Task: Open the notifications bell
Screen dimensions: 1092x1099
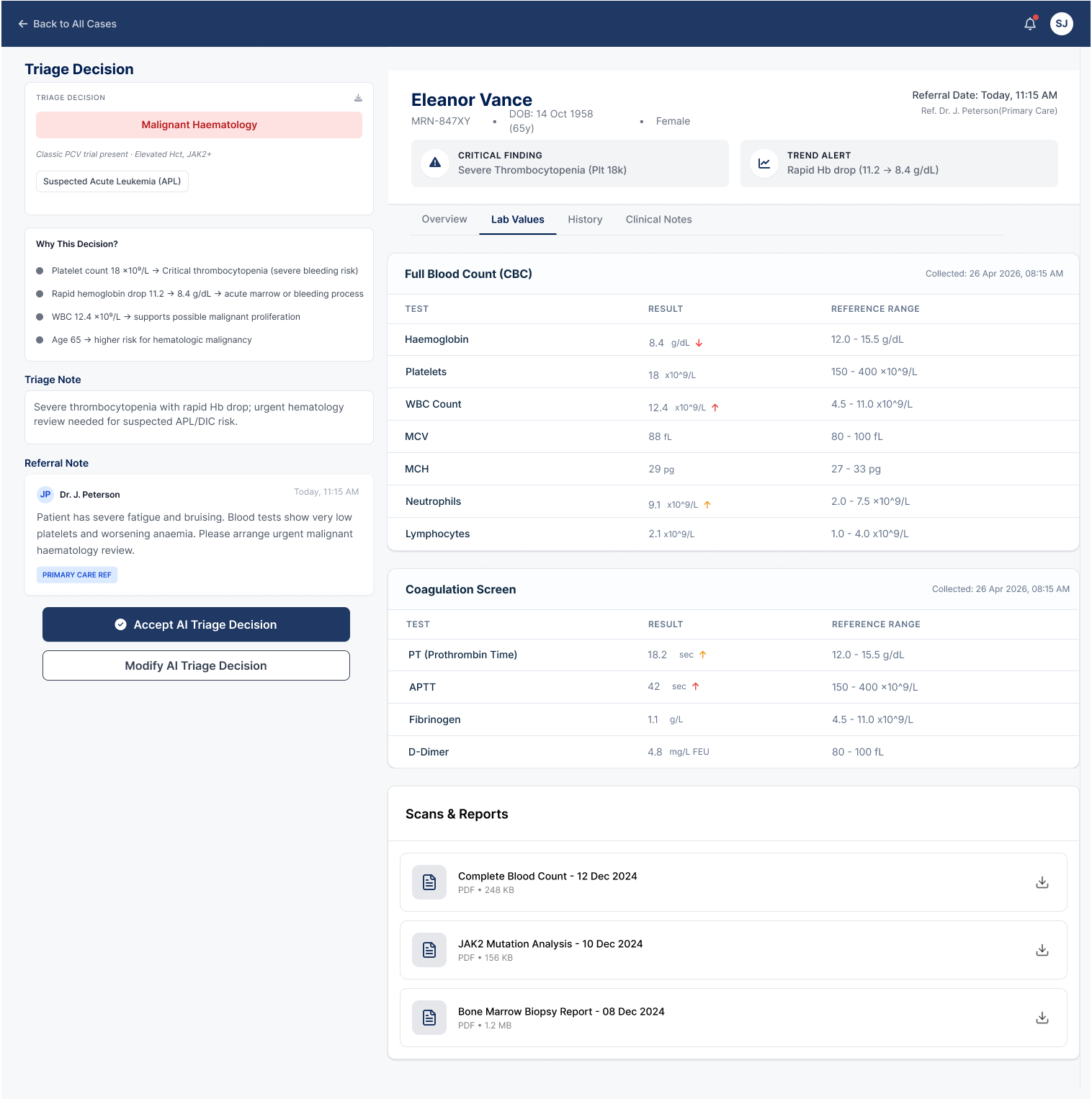Action: [1030, 24]
